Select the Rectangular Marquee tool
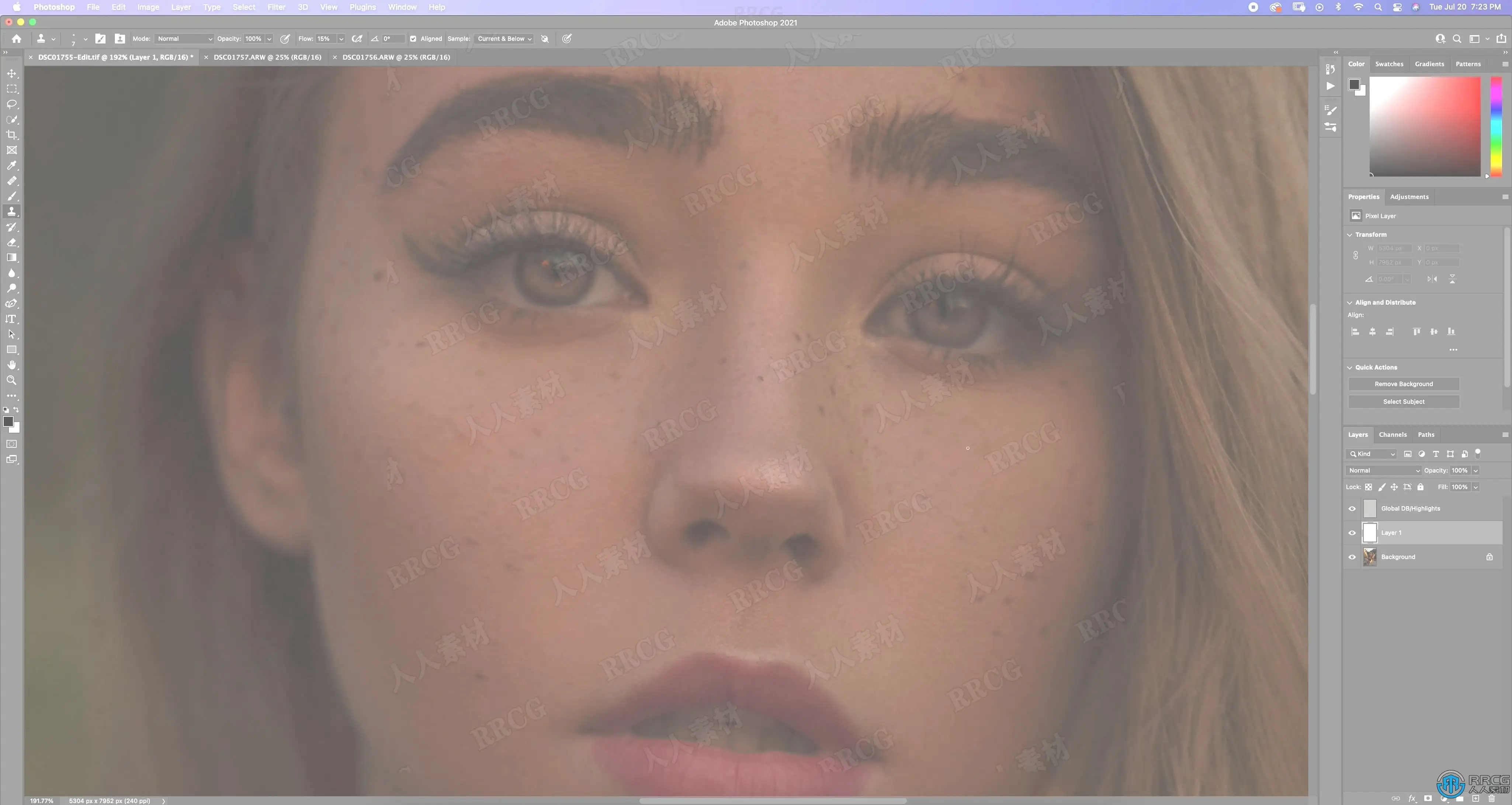This screenshot has width=1512, height=805. click(12, 89)
